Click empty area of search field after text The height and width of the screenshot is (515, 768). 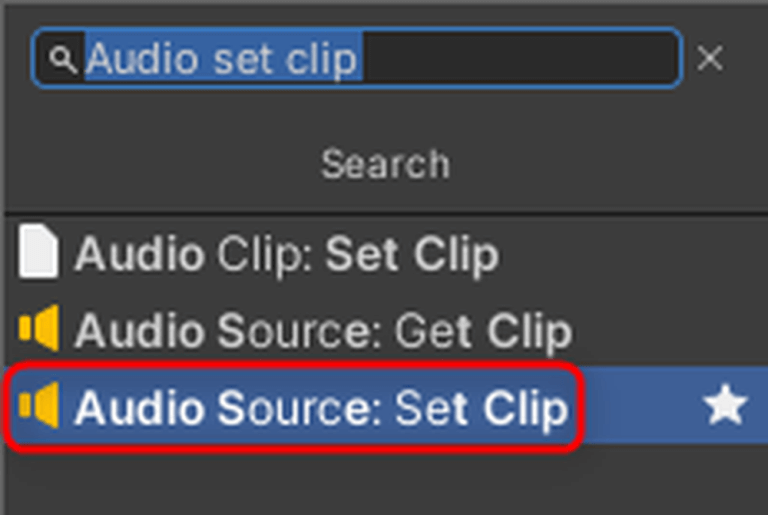pyautogui.click(x=520, y=59)
